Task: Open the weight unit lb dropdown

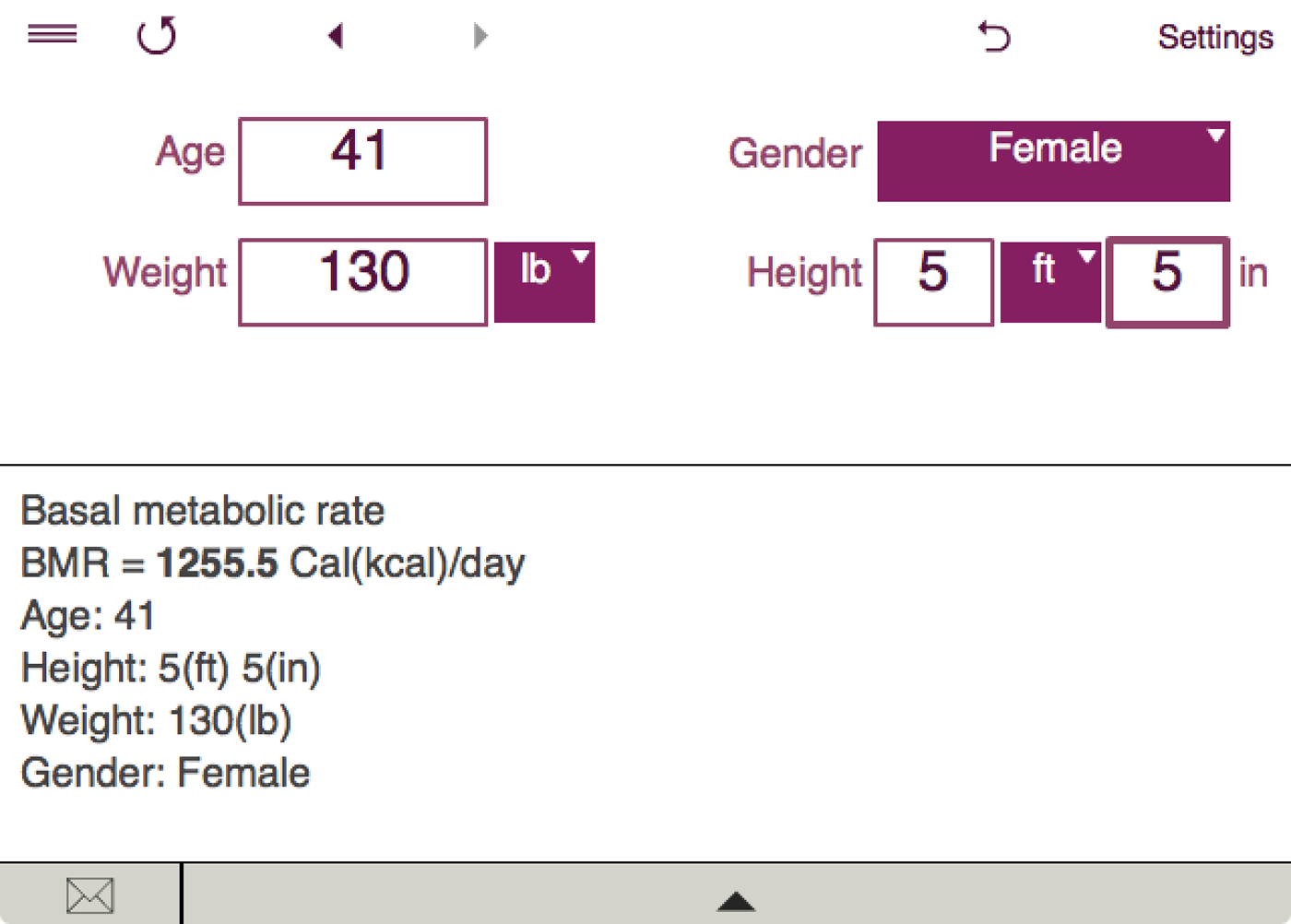Action: [x=544, y=281]
